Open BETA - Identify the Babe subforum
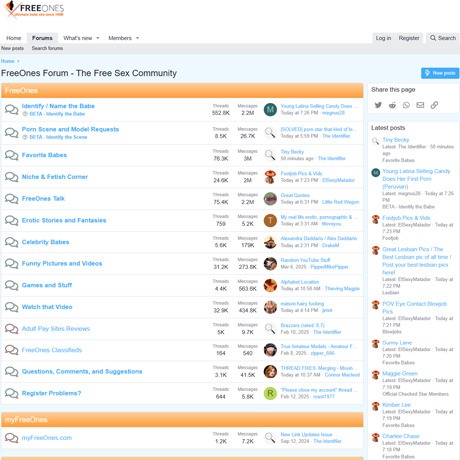This screenshot has height=460, width=460. [57, 114]
